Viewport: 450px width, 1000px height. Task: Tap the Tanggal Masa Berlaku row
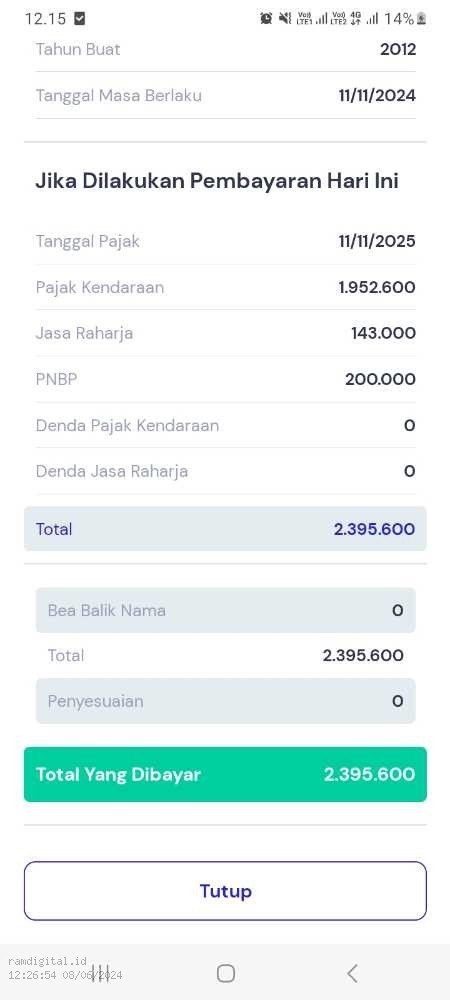coord(225,96)
